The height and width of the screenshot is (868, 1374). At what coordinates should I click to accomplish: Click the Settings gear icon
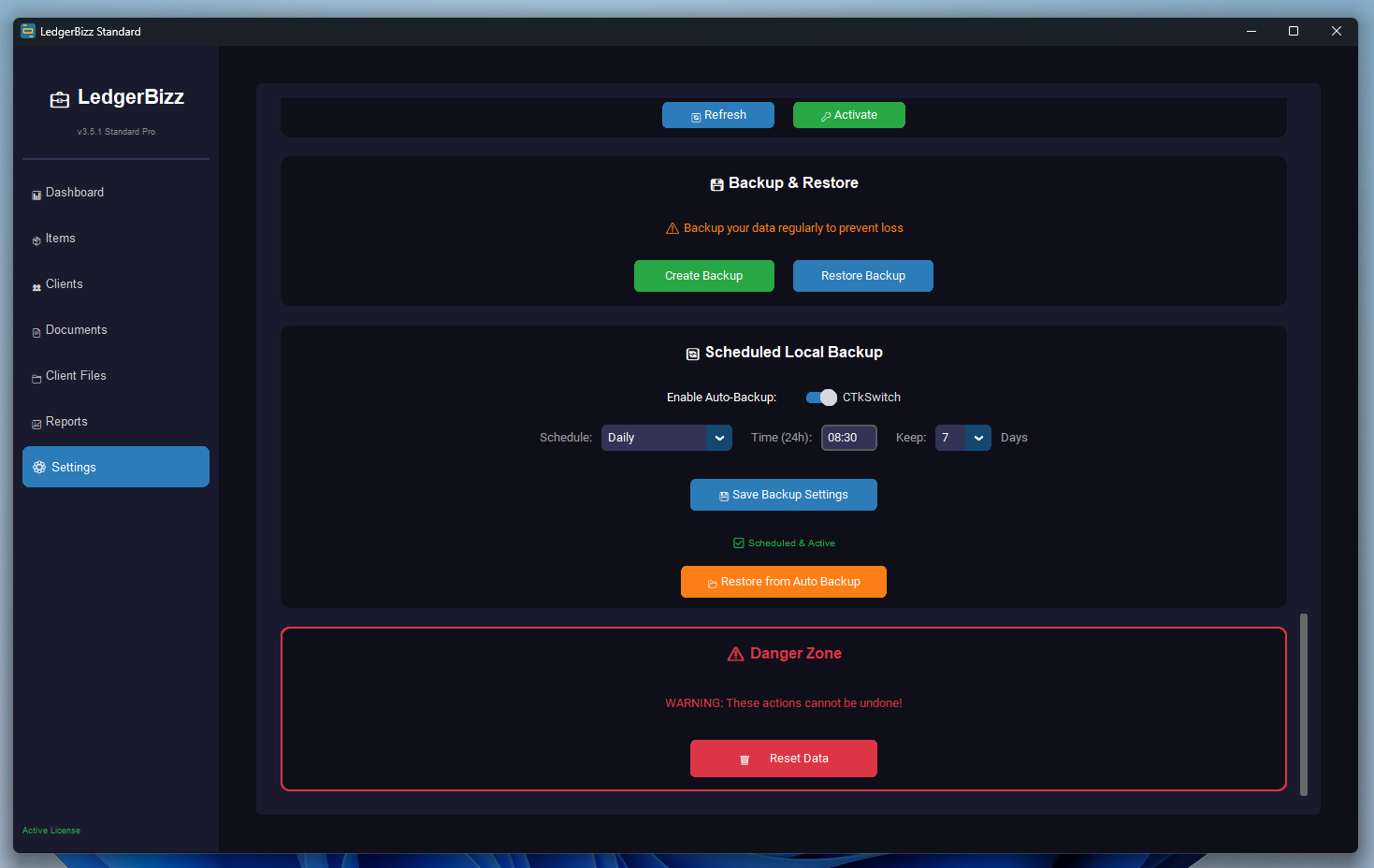39,467
